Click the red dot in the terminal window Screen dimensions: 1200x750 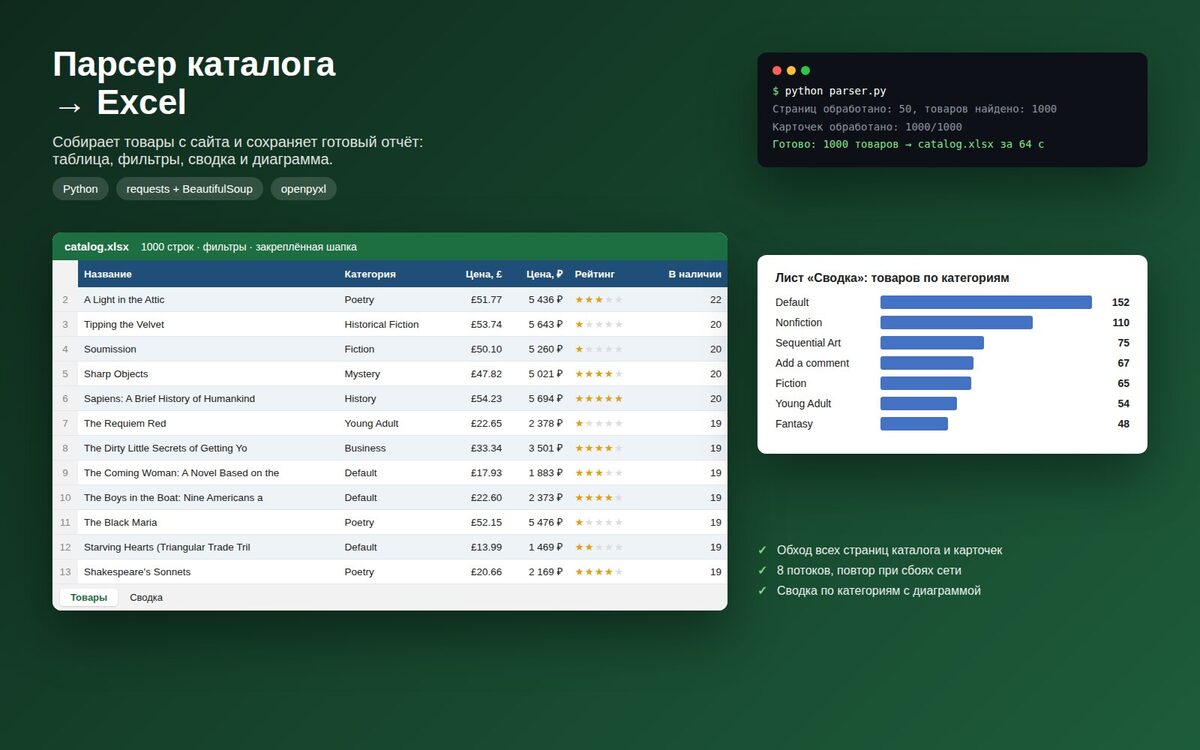777,71
